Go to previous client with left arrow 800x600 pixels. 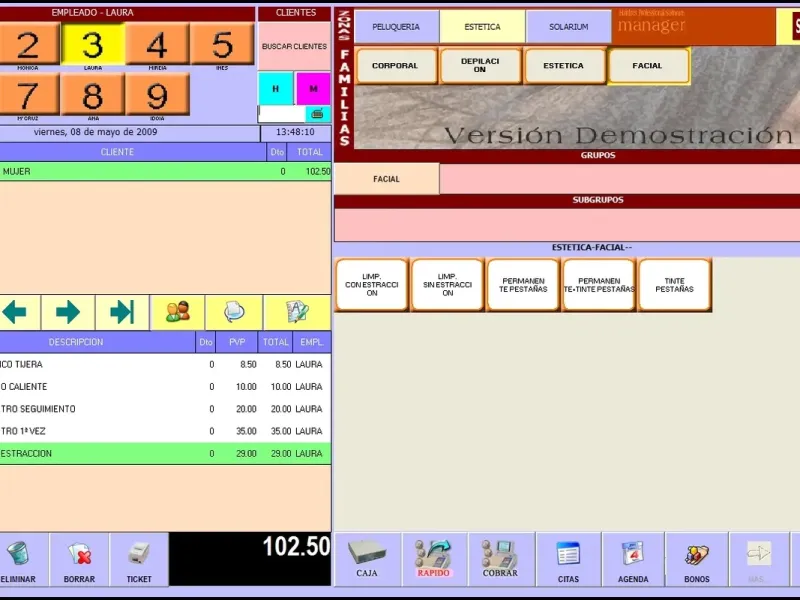coord(19,312)
